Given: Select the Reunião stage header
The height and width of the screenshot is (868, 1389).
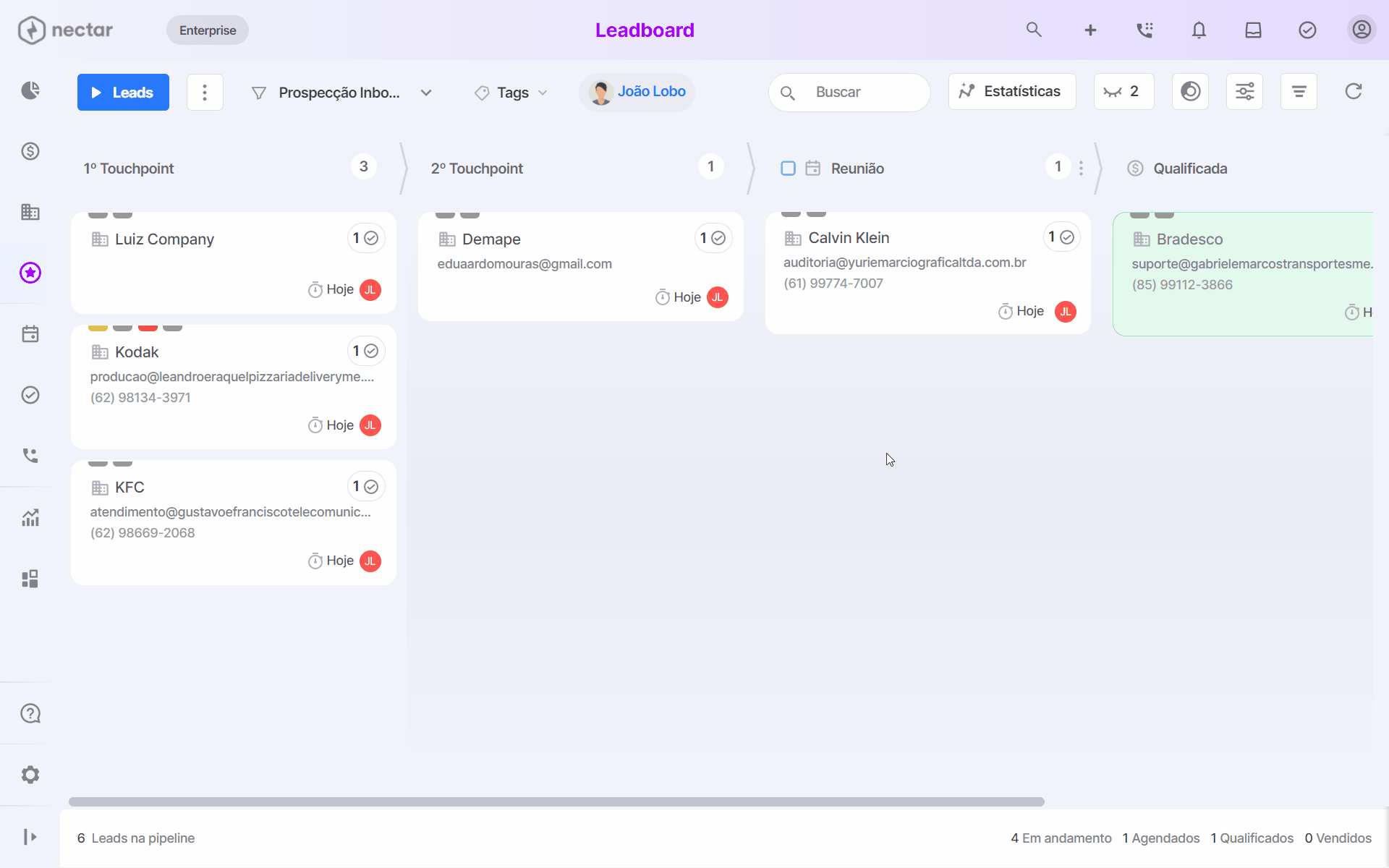Looking at the screenshot, I should click(857, 169).
